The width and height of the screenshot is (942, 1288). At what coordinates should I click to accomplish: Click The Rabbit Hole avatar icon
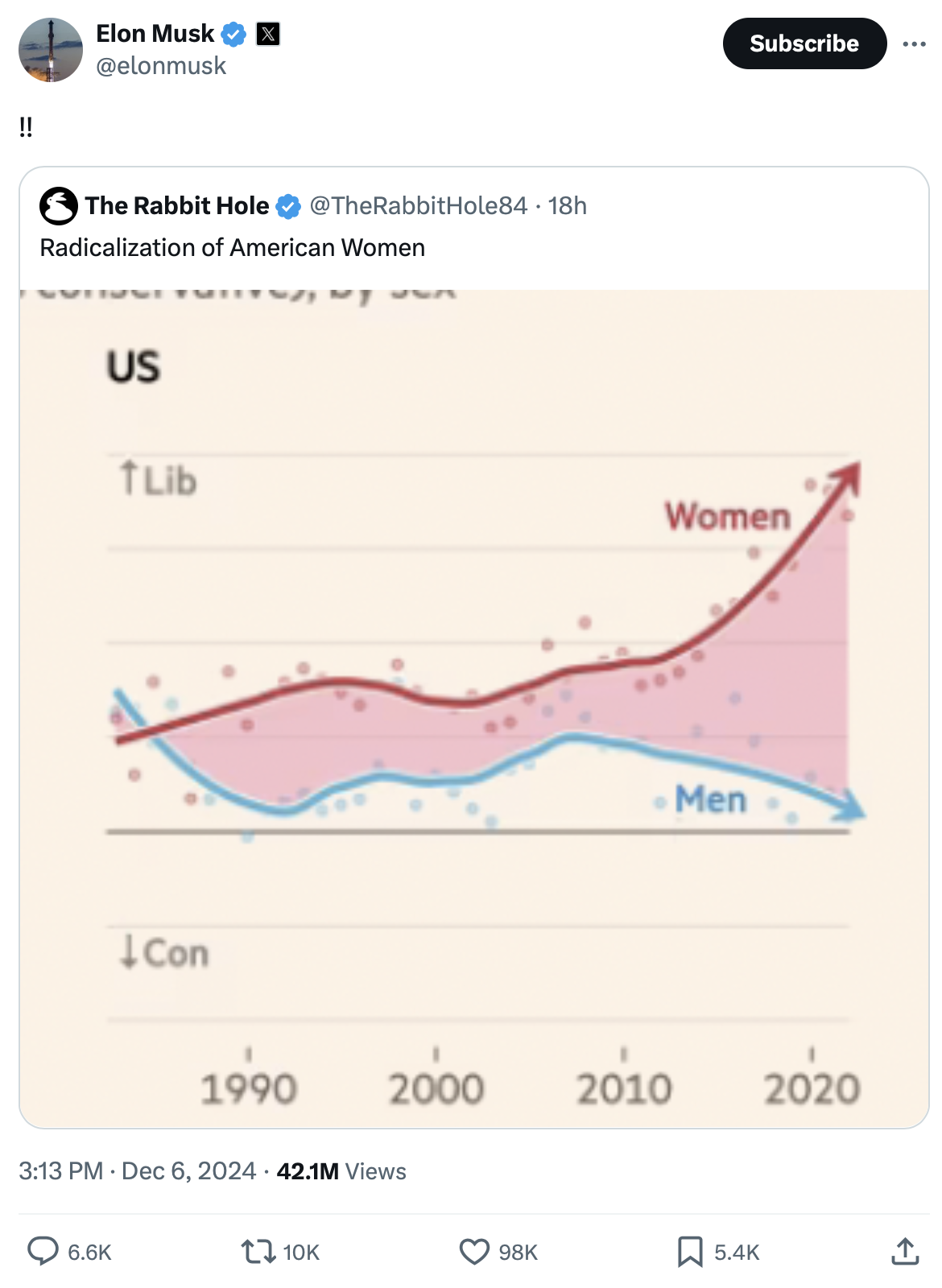click(59, 206)
